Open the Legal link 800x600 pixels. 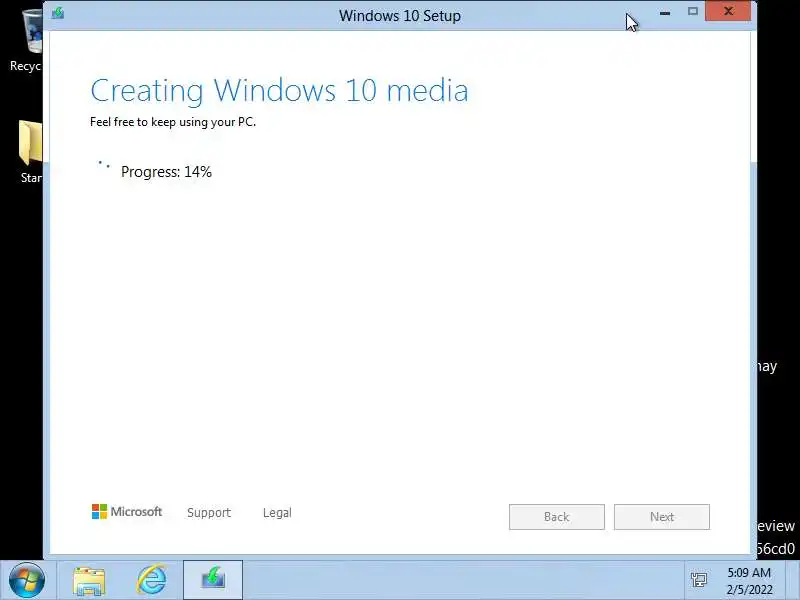click(x=277, y=513)
